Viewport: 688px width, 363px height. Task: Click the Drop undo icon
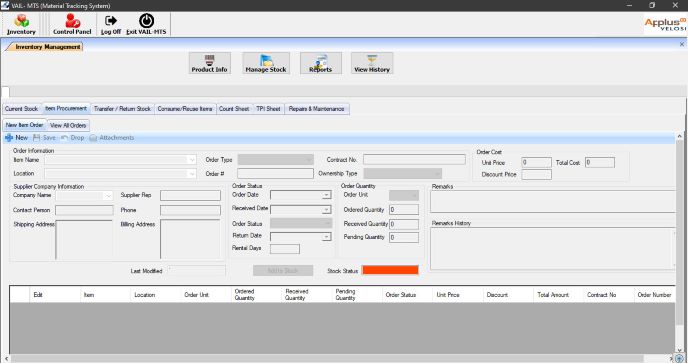click(64, 138)
